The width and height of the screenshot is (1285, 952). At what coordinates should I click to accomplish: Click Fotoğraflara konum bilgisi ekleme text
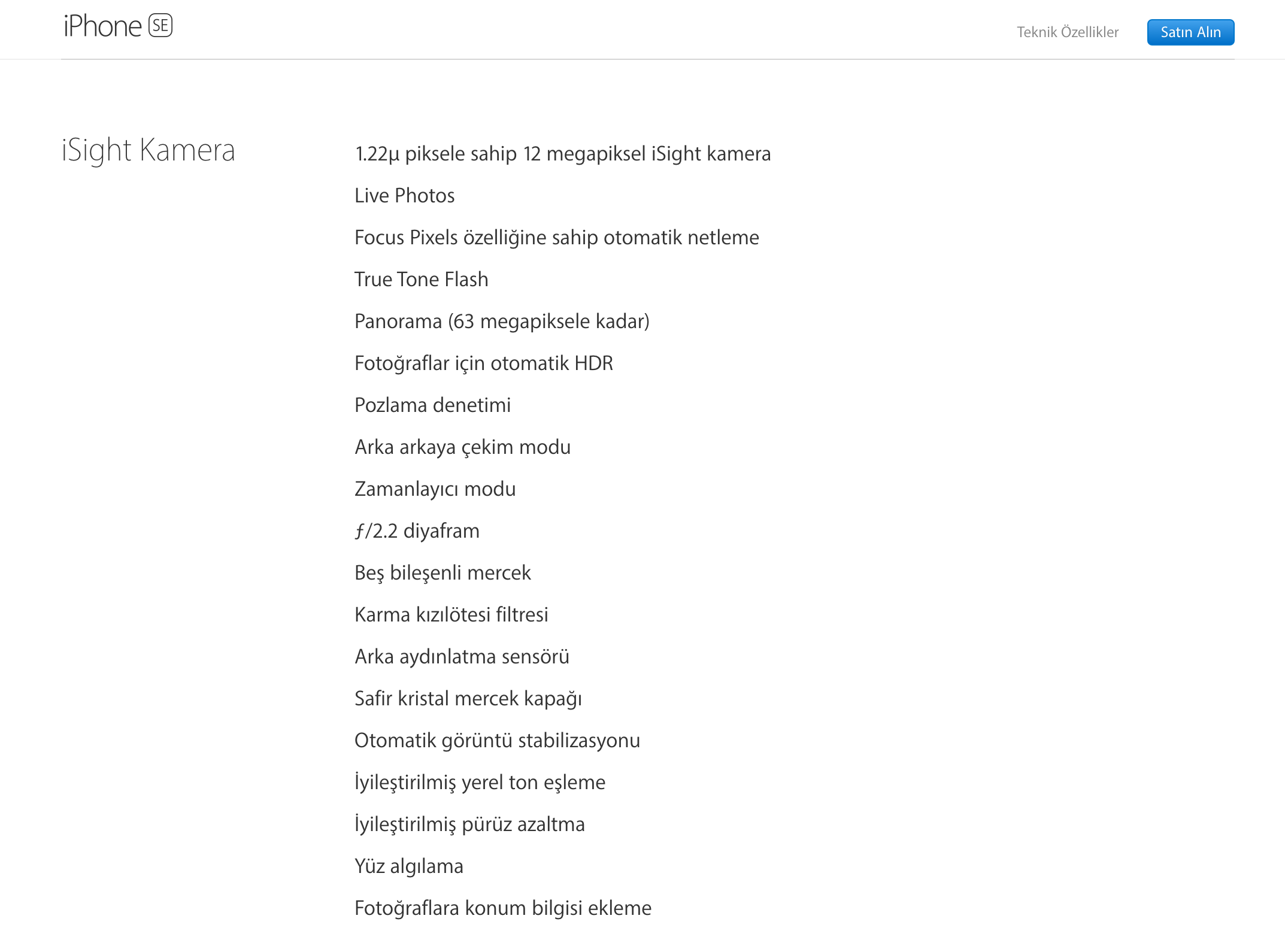502,908
